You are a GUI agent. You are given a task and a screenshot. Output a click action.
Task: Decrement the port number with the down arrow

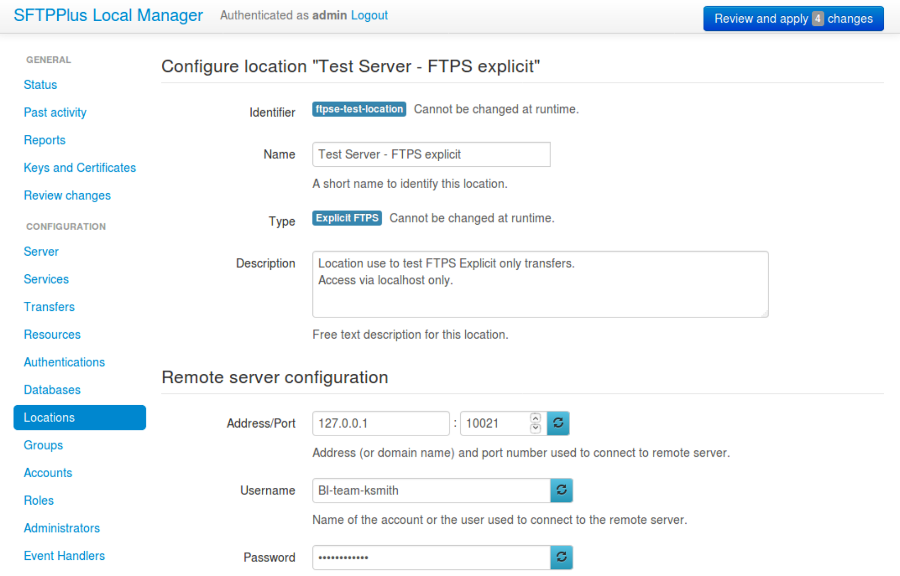[535, 428]
